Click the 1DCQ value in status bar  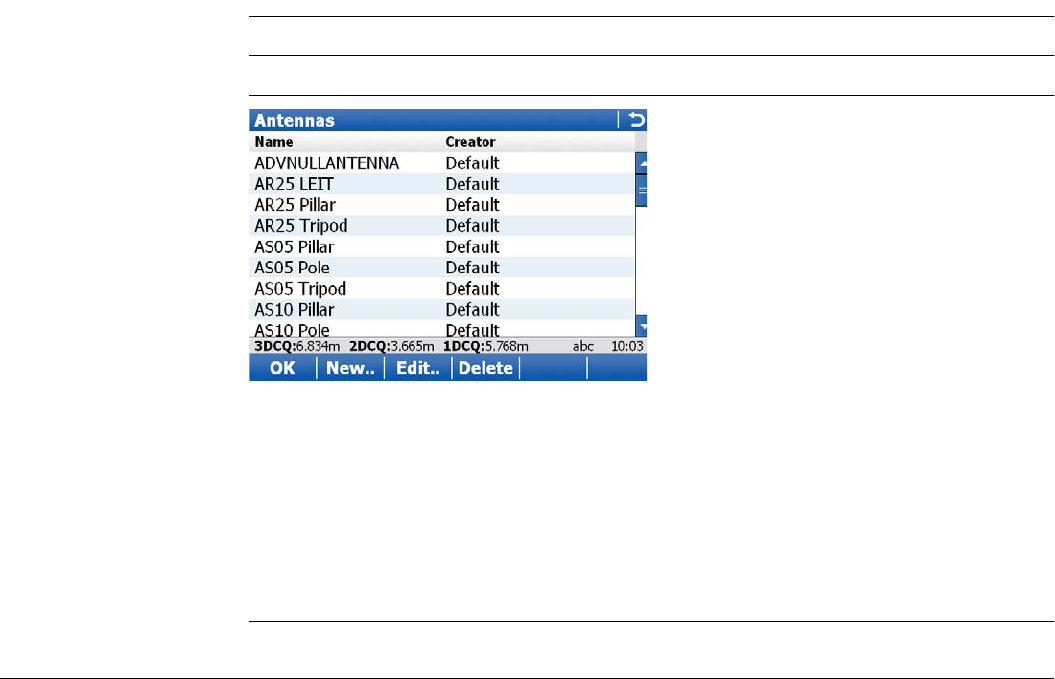[x=486, y=346]
